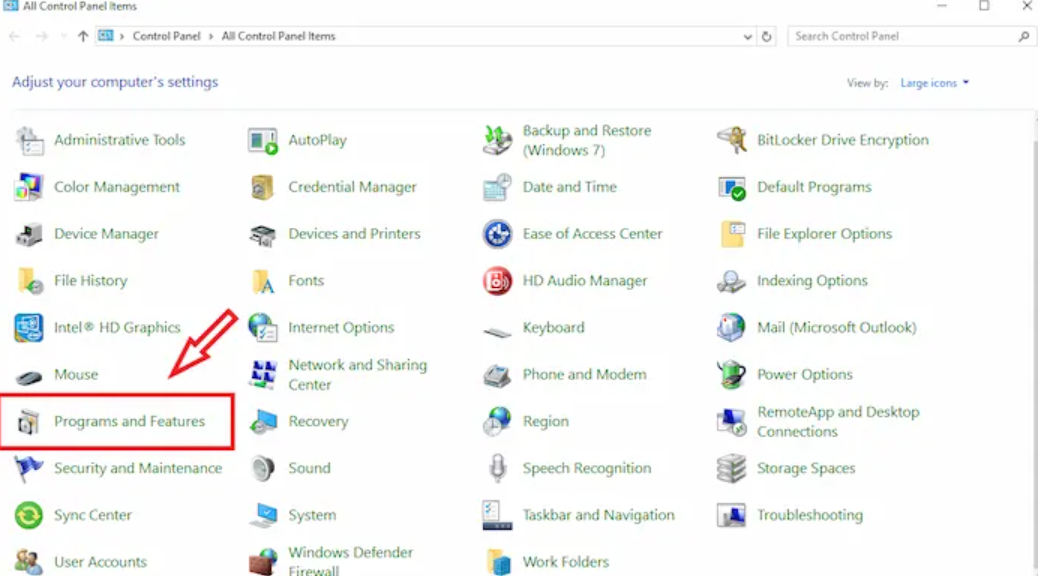Image resolution: width=1038 pixels, height=576 pixels.
Task: Open the Work Folders icon
Action: [x=497, y=562]
